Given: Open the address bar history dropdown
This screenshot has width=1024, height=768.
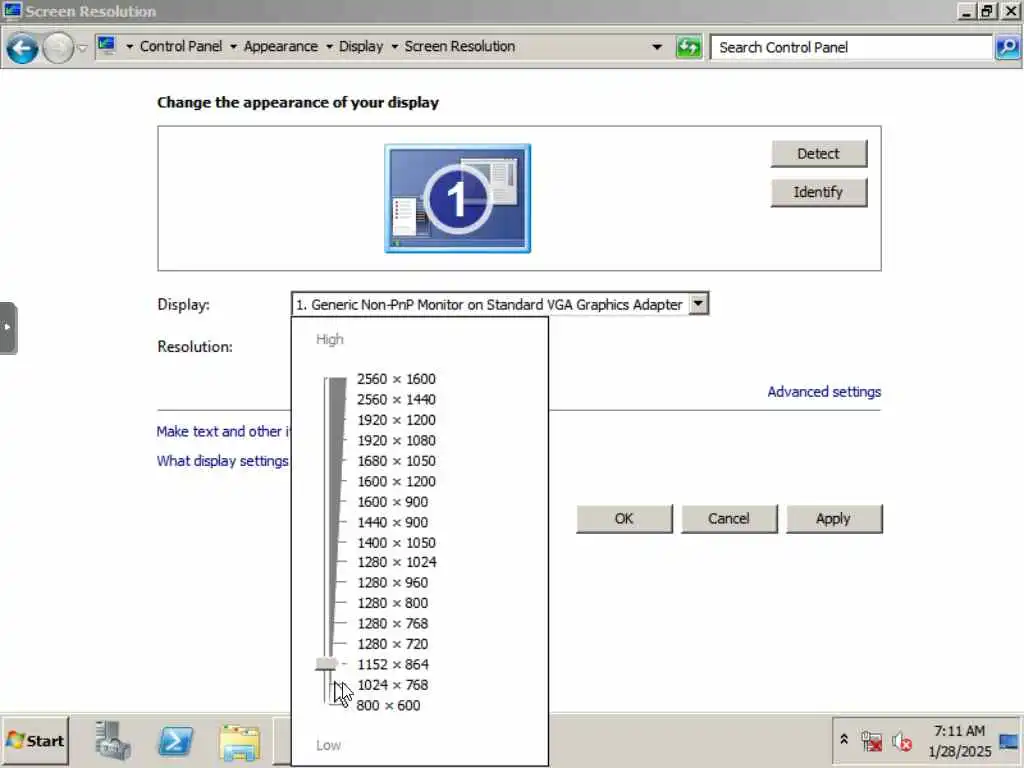Looking at the screenshot, I should tap(657, 47).
